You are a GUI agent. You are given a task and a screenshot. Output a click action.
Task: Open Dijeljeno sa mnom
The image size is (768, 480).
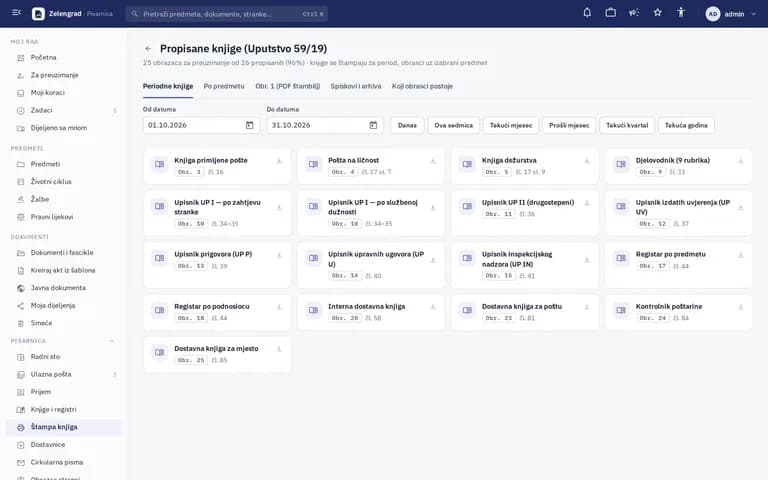[64, 128]
